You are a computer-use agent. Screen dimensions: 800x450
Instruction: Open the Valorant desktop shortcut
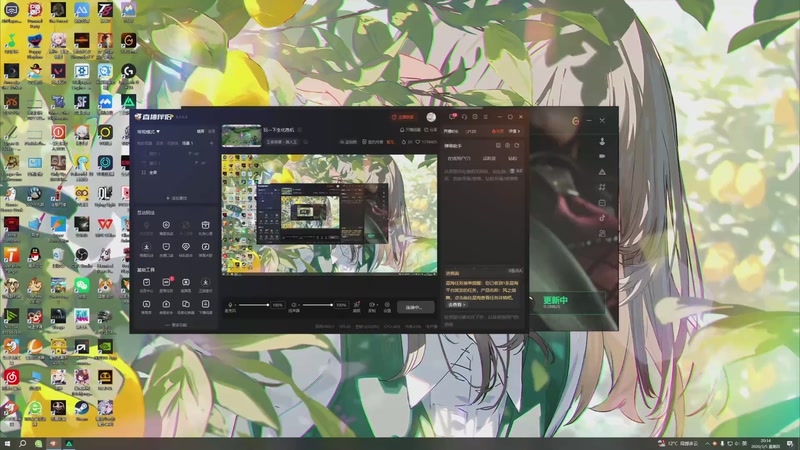(x=58, y=72)
